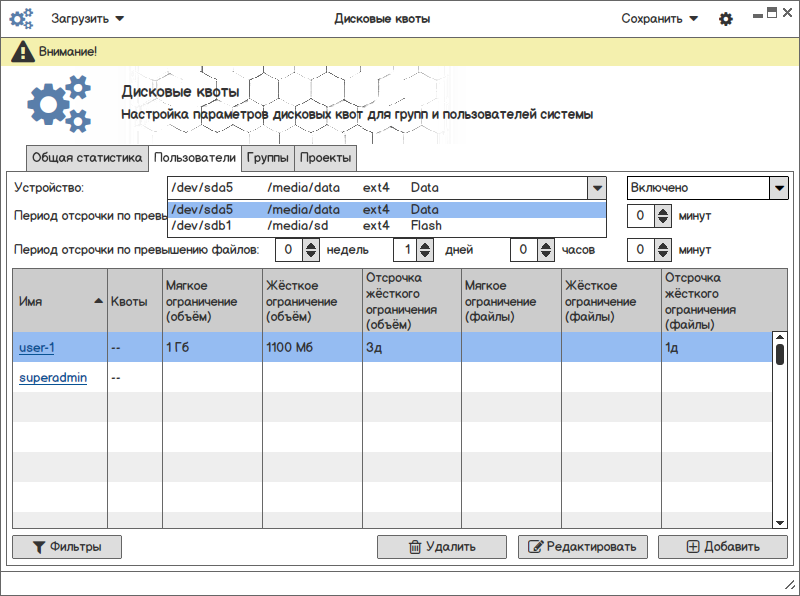Viewport: 800px width, 596px height.
Task: Click Редактировать to edit the selected quota
Action: (x=583, y=547)
